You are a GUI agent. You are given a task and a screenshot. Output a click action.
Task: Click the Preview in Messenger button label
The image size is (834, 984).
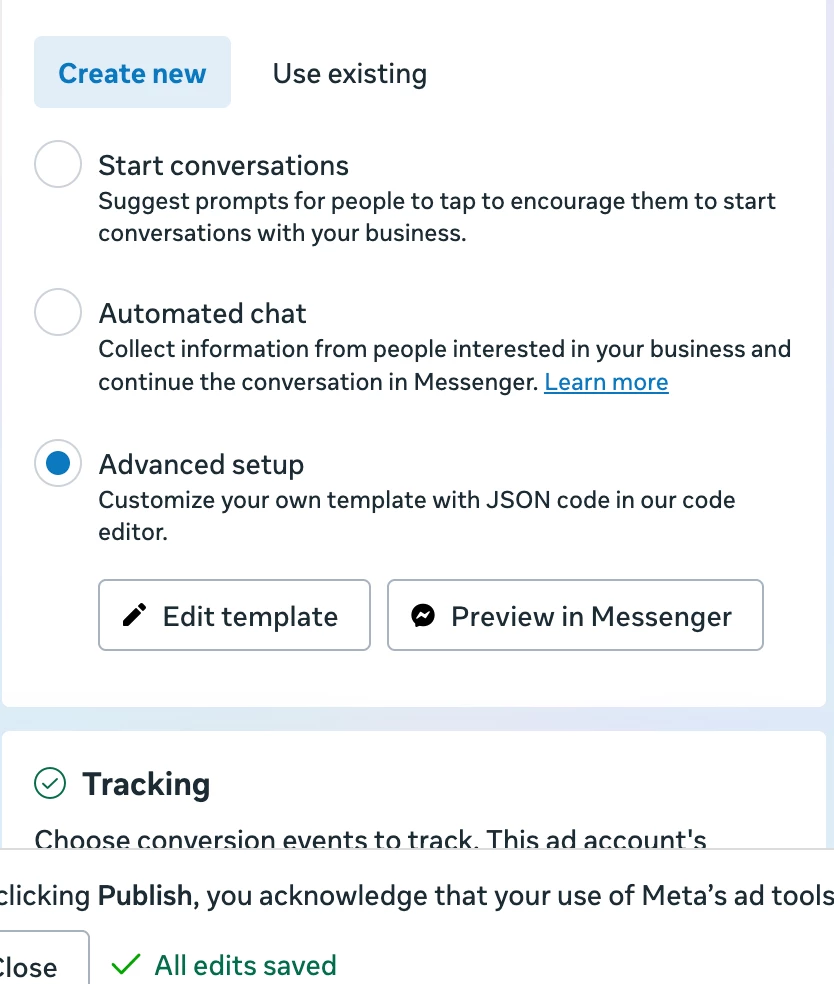tap(591, 616)
